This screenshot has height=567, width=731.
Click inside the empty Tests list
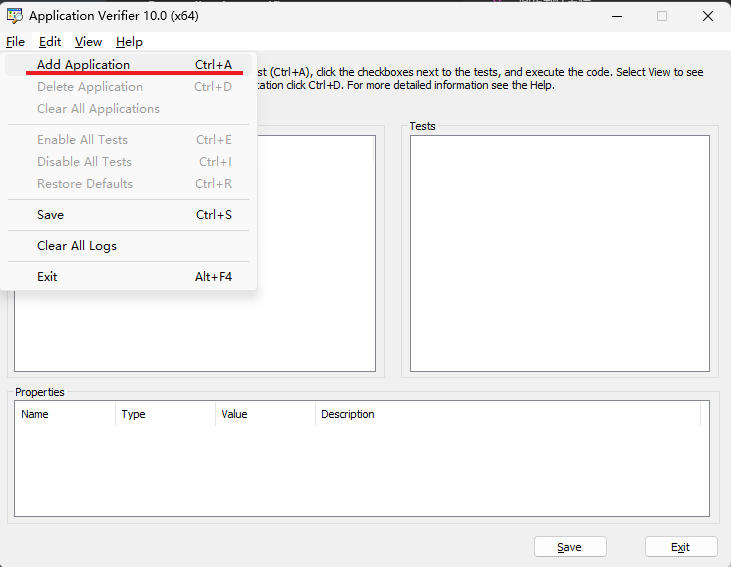(x=560, y=253)
